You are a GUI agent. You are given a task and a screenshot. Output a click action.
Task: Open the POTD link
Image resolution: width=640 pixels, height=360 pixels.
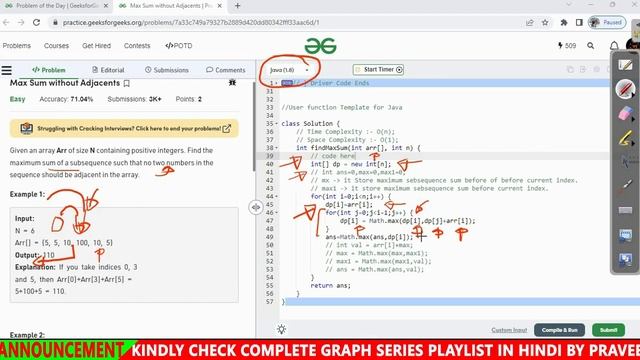[x=179, y=46]
